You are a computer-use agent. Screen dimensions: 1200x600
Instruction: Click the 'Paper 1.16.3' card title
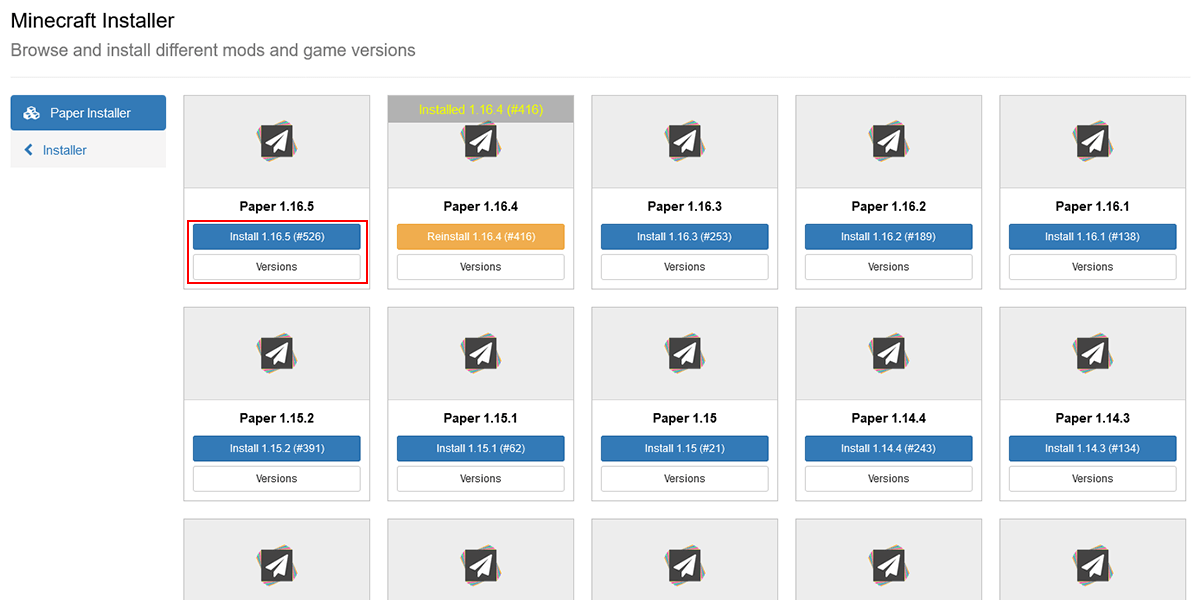coord(685,207)
